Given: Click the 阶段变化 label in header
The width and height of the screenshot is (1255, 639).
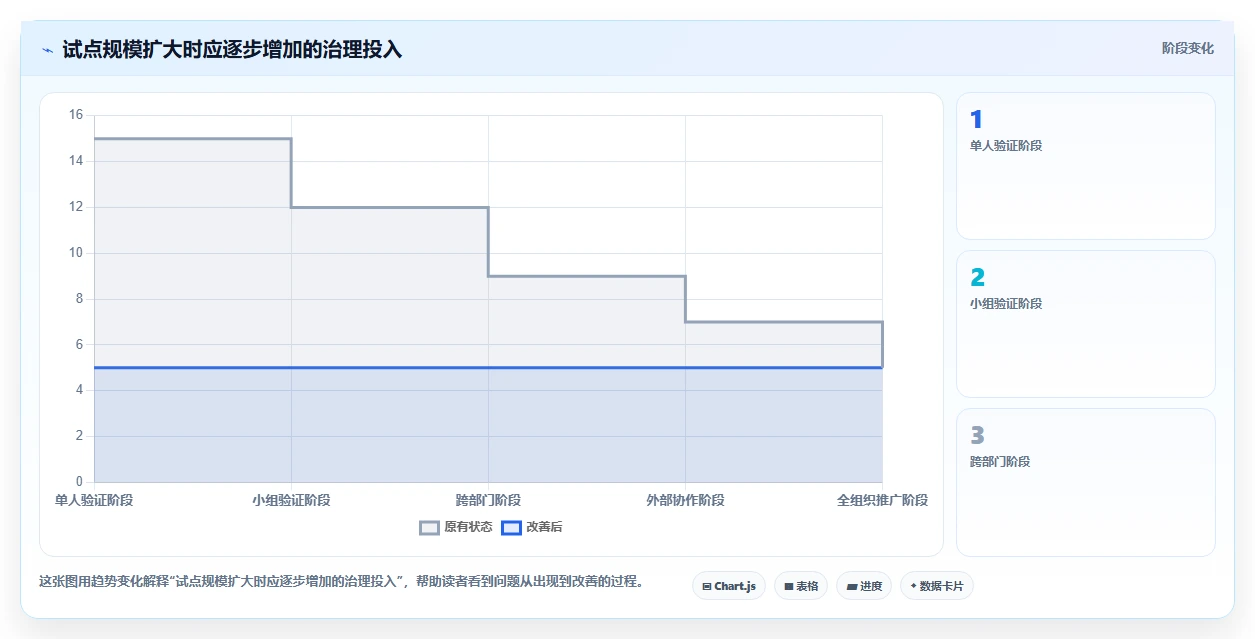Looking at the screenshot, I should point(1188,48).
